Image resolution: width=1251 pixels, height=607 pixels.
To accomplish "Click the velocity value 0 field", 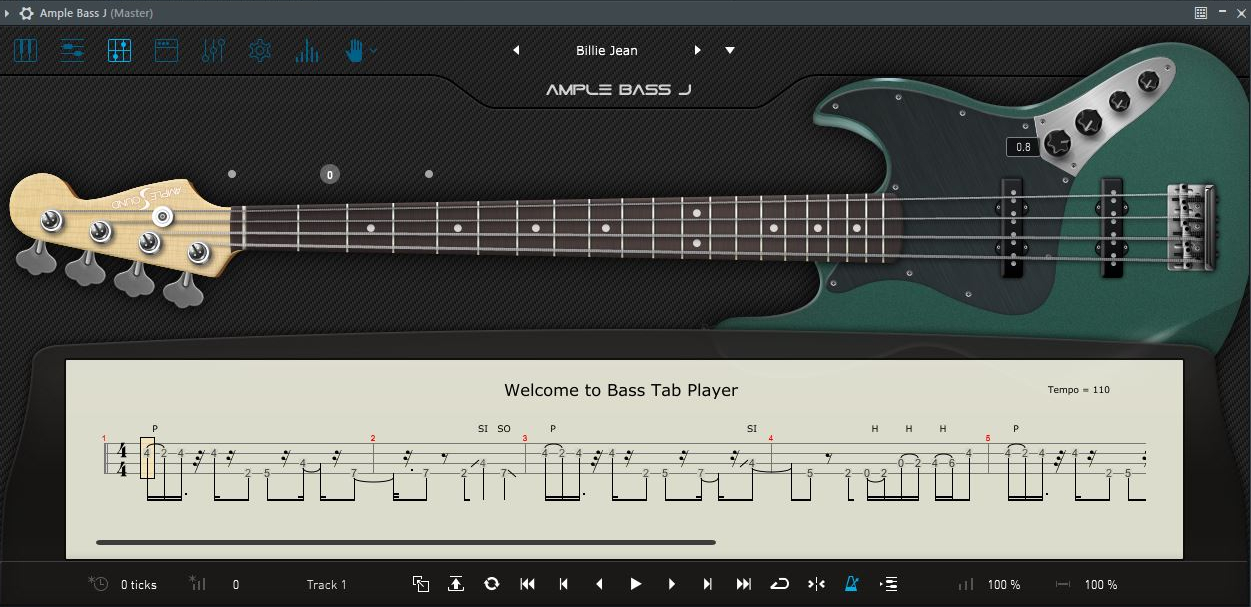I will 236,585.
